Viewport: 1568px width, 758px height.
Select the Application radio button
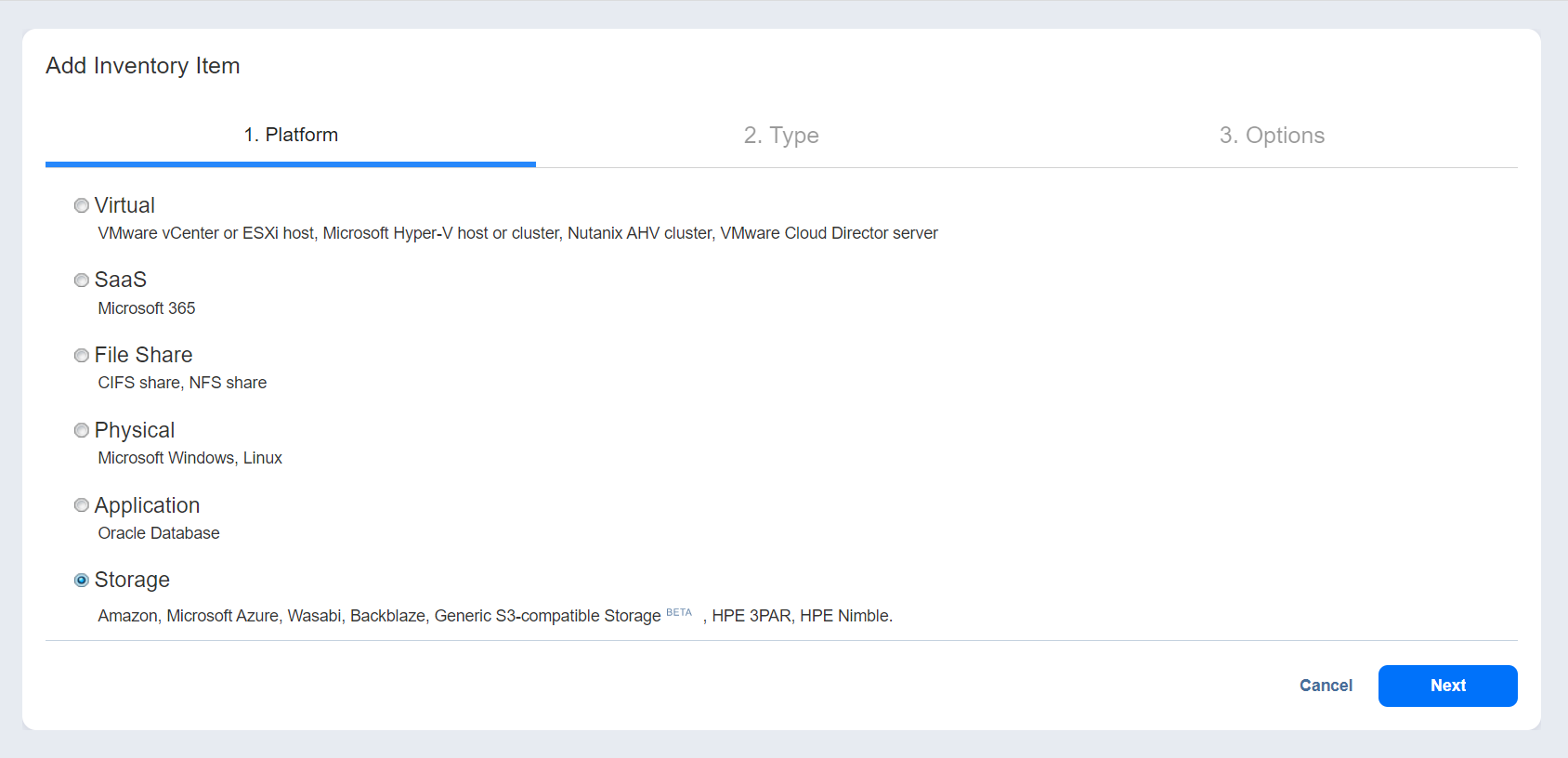pos(82,505)
